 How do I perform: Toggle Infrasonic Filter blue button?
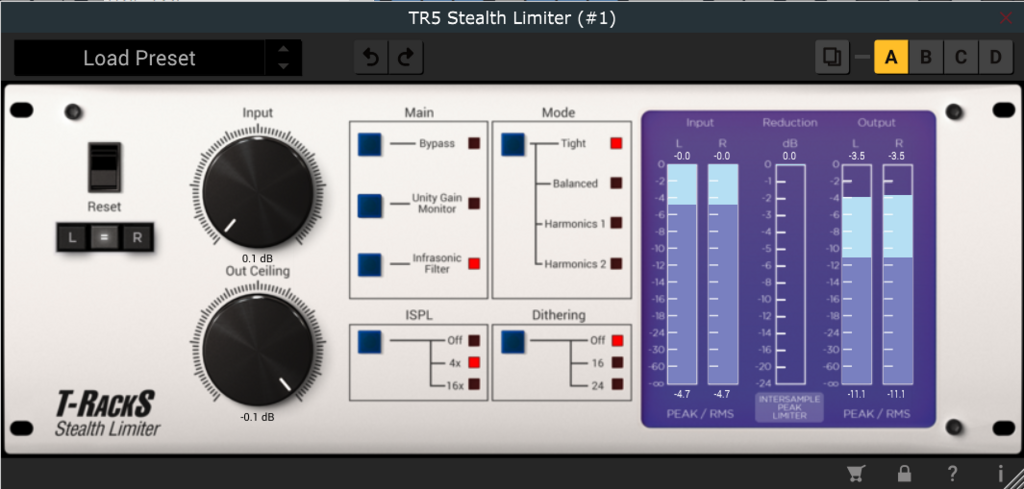pyautogui.click(x=370, y=264)
